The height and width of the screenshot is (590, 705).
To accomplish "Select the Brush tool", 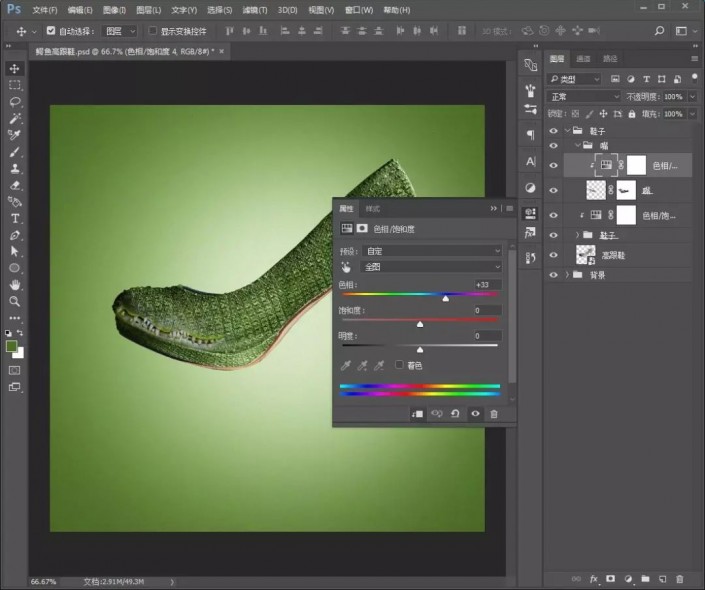I will pos(14,152).
